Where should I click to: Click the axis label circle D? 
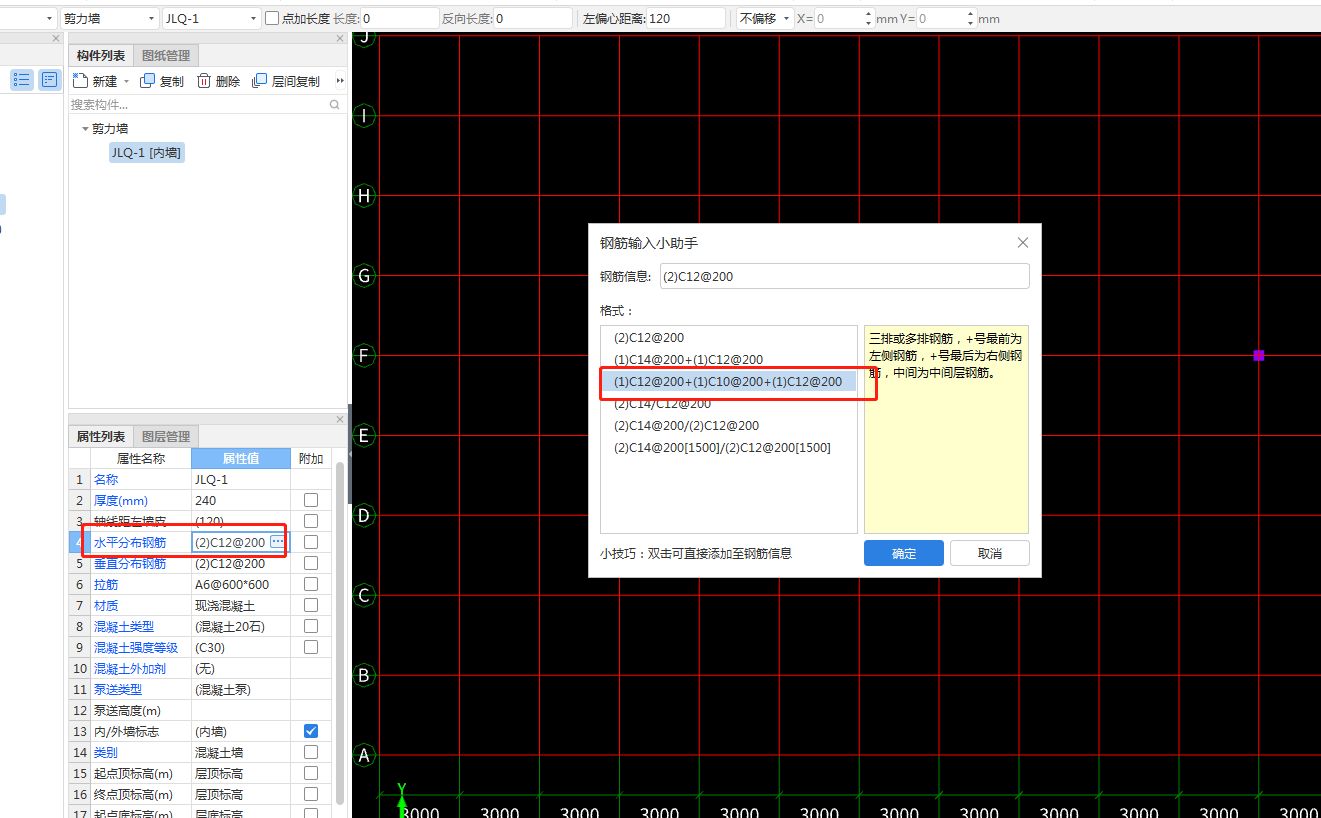(364, 515)
